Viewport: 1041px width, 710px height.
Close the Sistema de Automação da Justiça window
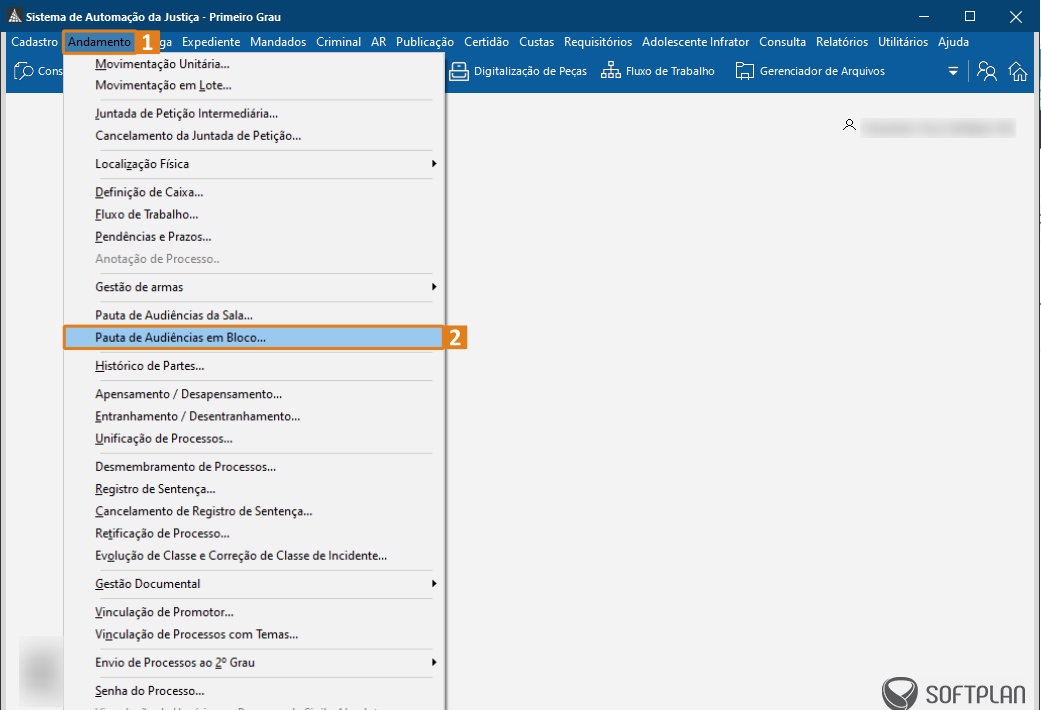click(x=1016, y=17)
